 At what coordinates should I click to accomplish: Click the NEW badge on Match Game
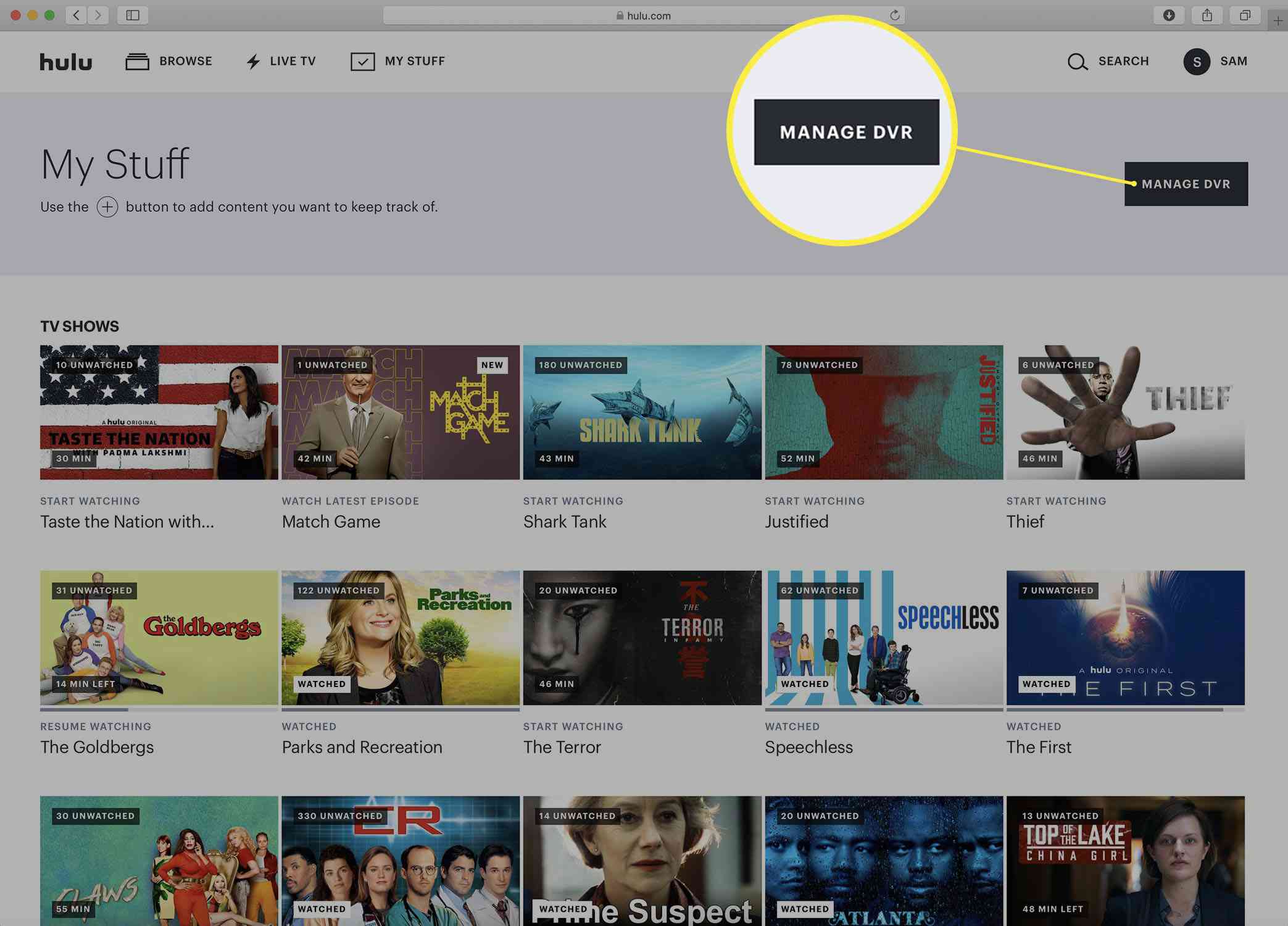492,365
